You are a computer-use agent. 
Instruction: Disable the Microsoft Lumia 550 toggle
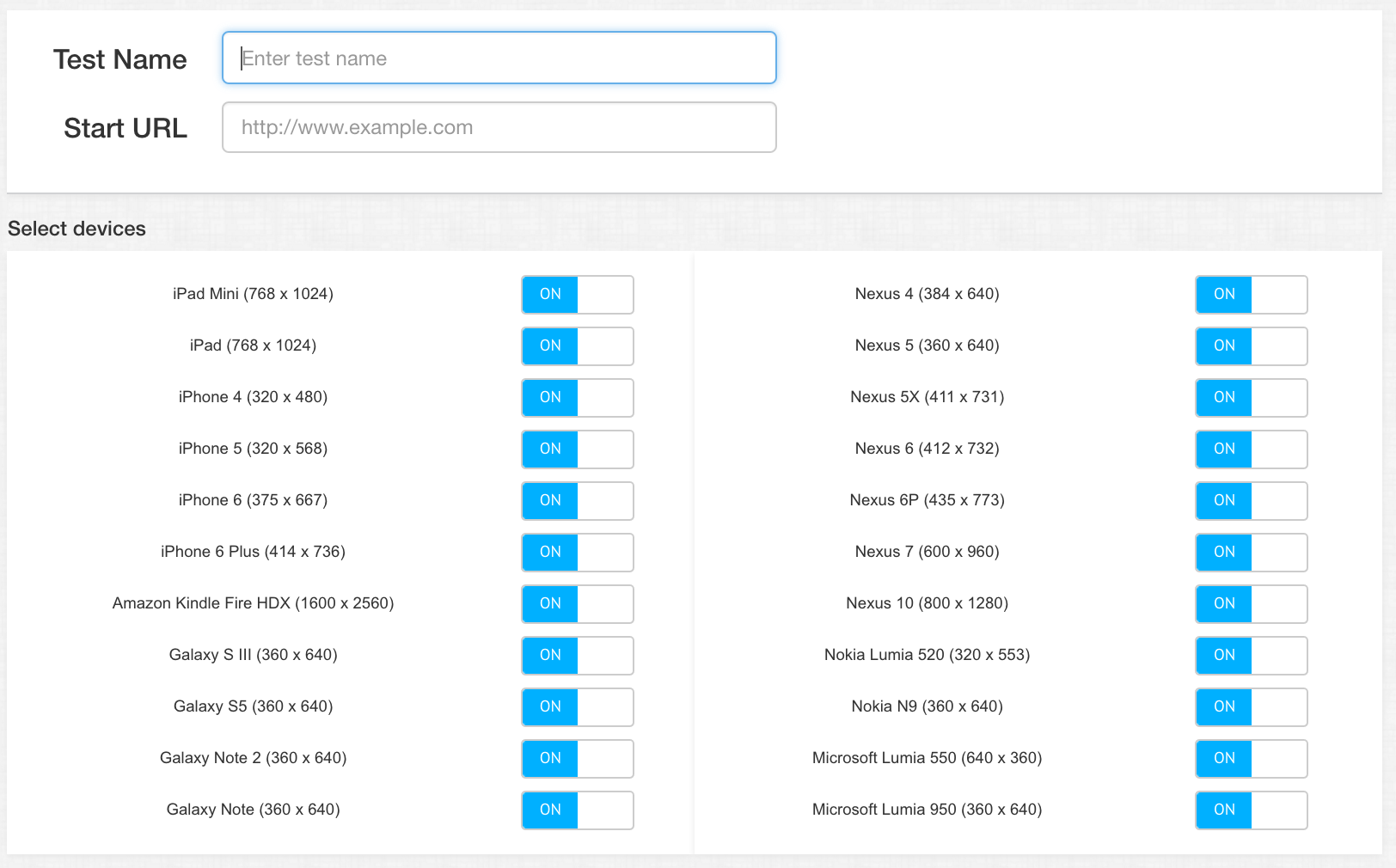(x=1252, y=759)
